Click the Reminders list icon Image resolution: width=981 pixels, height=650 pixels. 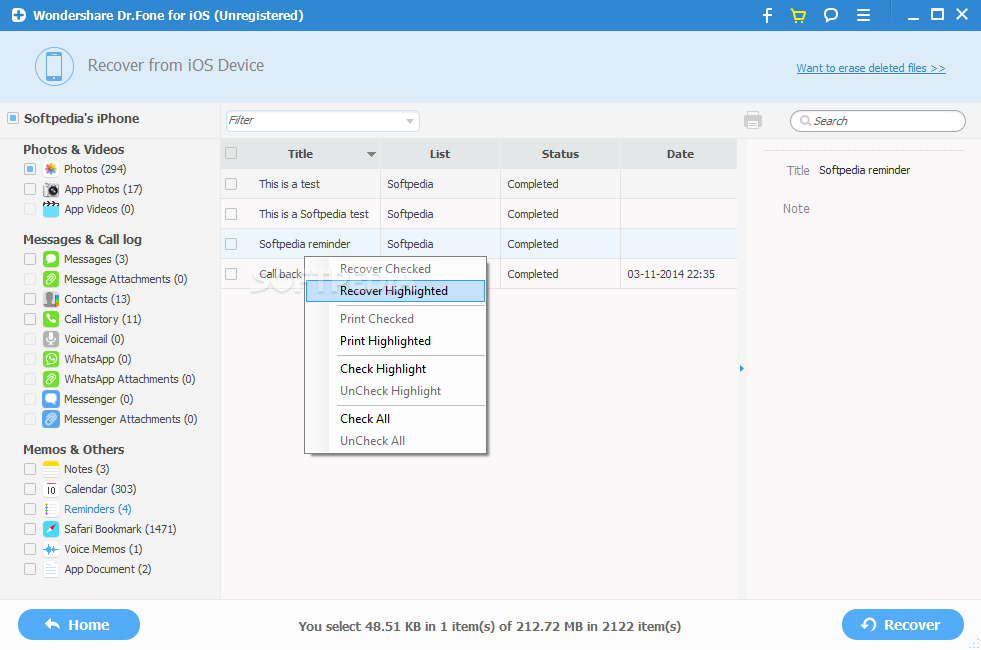(51, 509)
